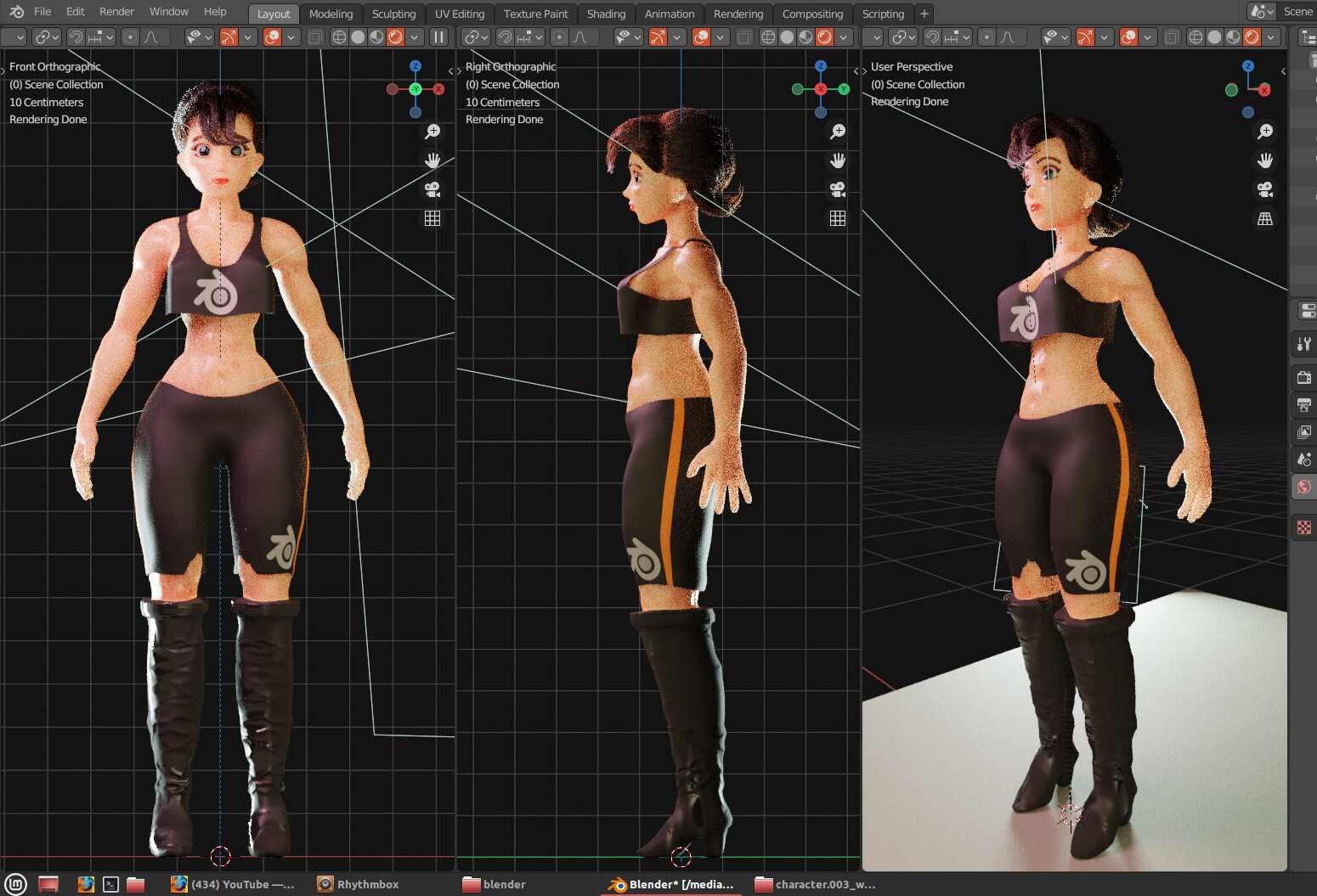Select wireframe shading in User Perspective header
1317x896 pixels.
(1195, 37)
